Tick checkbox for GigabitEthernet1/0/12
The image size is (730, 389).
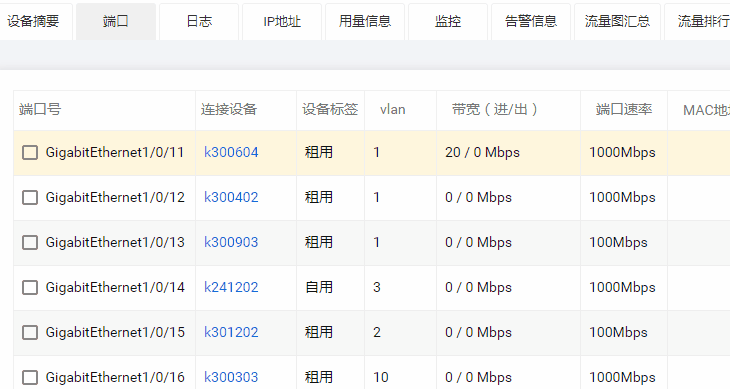(30, 197)
